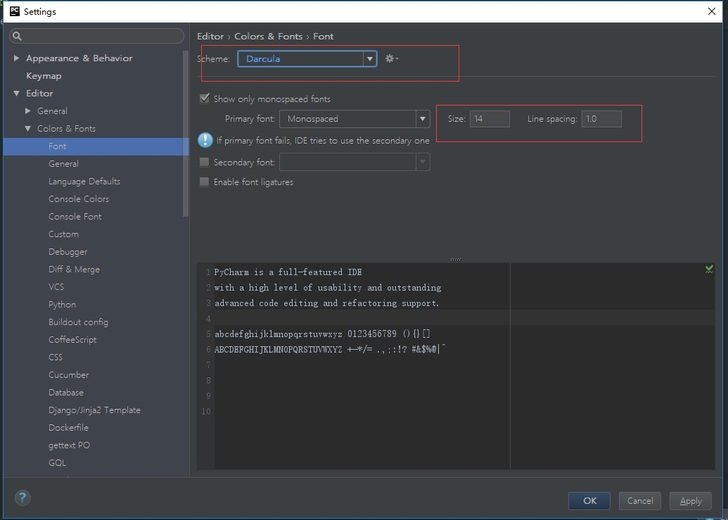Screen dimensions: 728x520
Task: Open gettext PO settings
Action: point(69,446)
